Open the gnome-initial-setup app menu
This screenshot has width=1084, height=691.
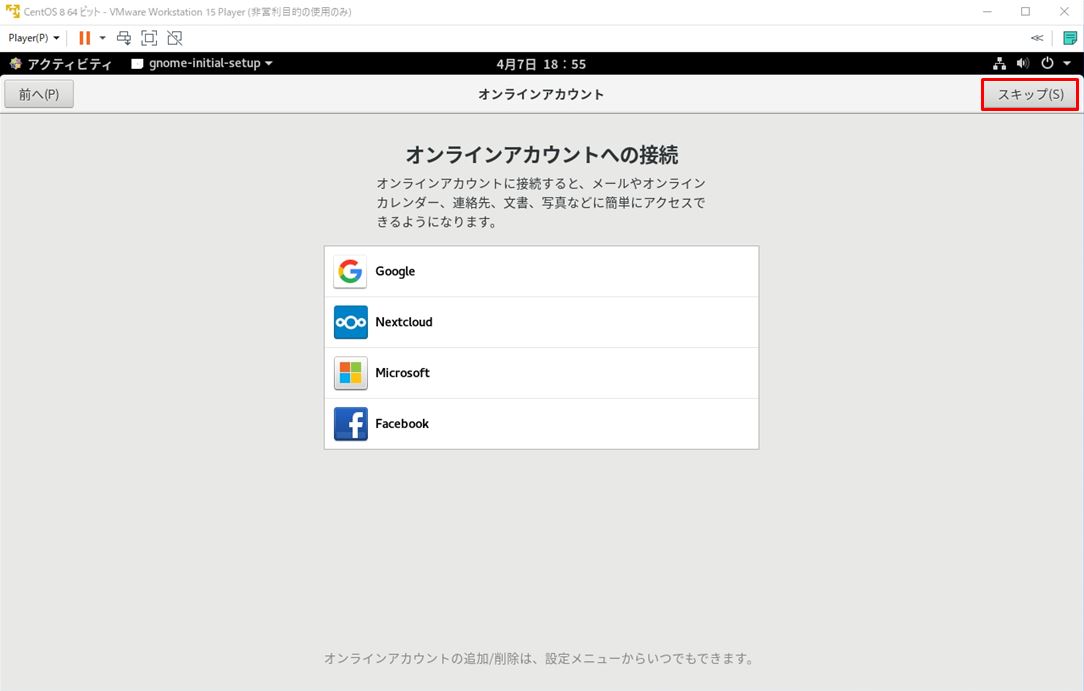point(202,64)
